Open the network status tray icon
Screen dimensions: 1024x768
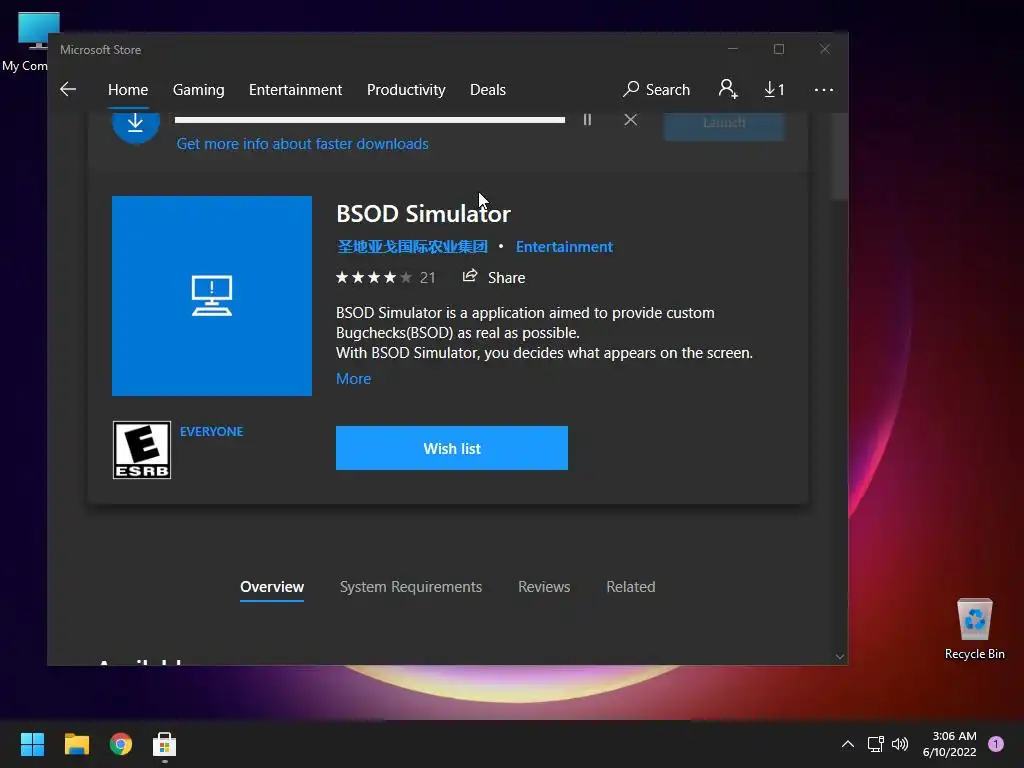(875, 744)
